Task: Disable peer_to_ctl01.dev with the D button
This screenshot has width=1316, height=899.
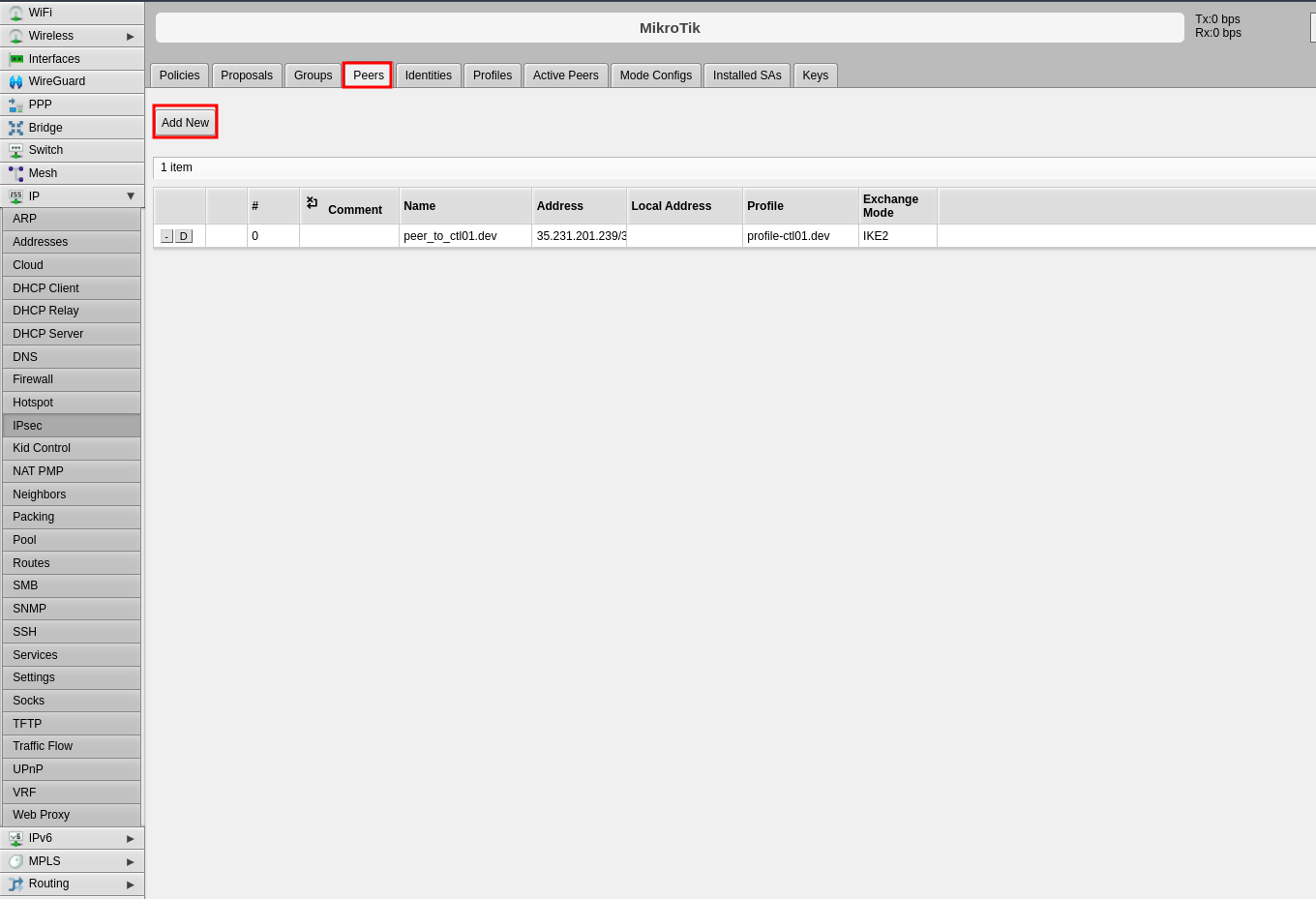Action: coord(184,236)
